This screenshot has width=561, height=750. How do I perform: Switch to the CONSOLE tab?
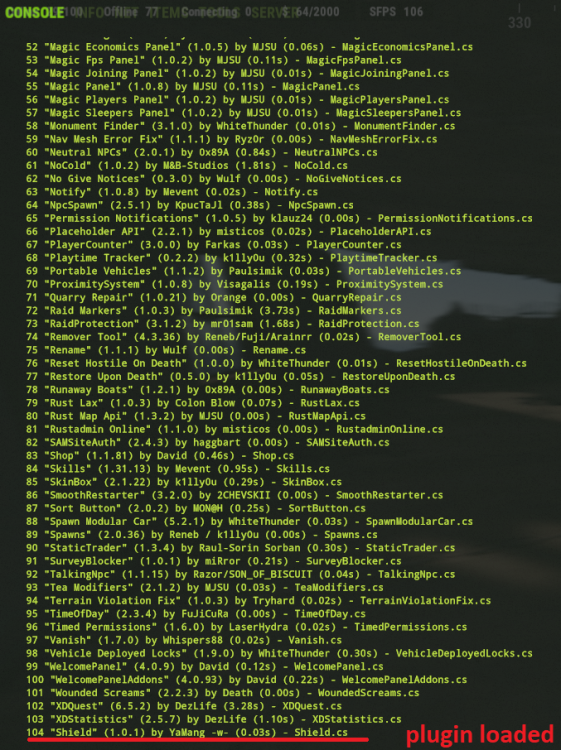click(34, 12)
